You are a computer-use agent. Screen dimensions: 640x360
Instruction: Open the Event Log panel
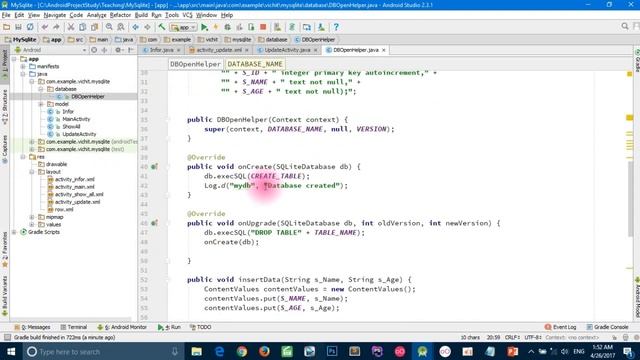point(560,327)
